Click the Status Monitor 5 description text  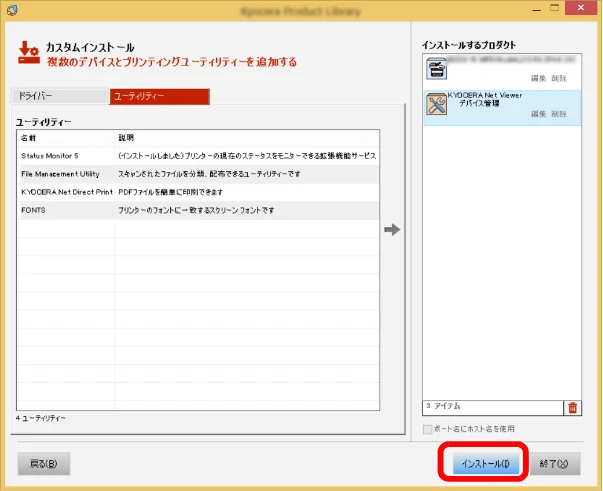point(247,156)
